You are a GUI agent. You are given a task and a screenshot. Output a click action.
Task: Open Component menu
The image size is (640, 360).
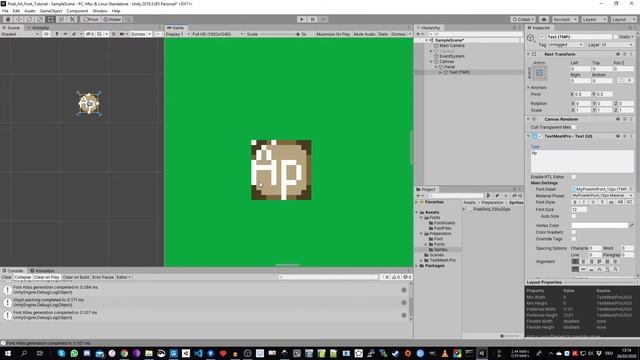77,11
